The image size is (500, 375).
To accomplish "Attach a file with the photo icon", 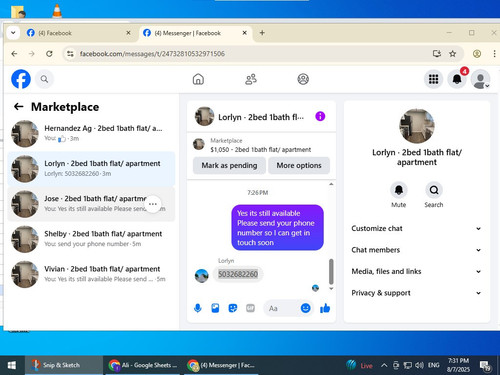I will pyautogui.click(x=215, y=308).
